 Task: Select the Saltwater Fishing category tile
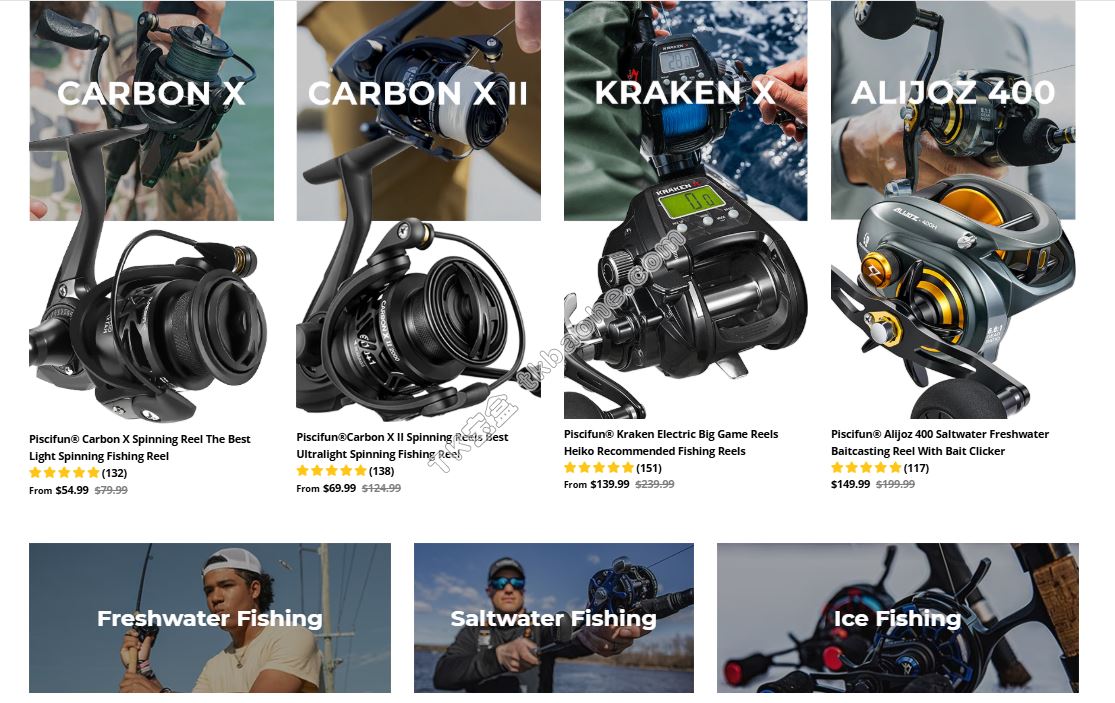coord(554,618)
